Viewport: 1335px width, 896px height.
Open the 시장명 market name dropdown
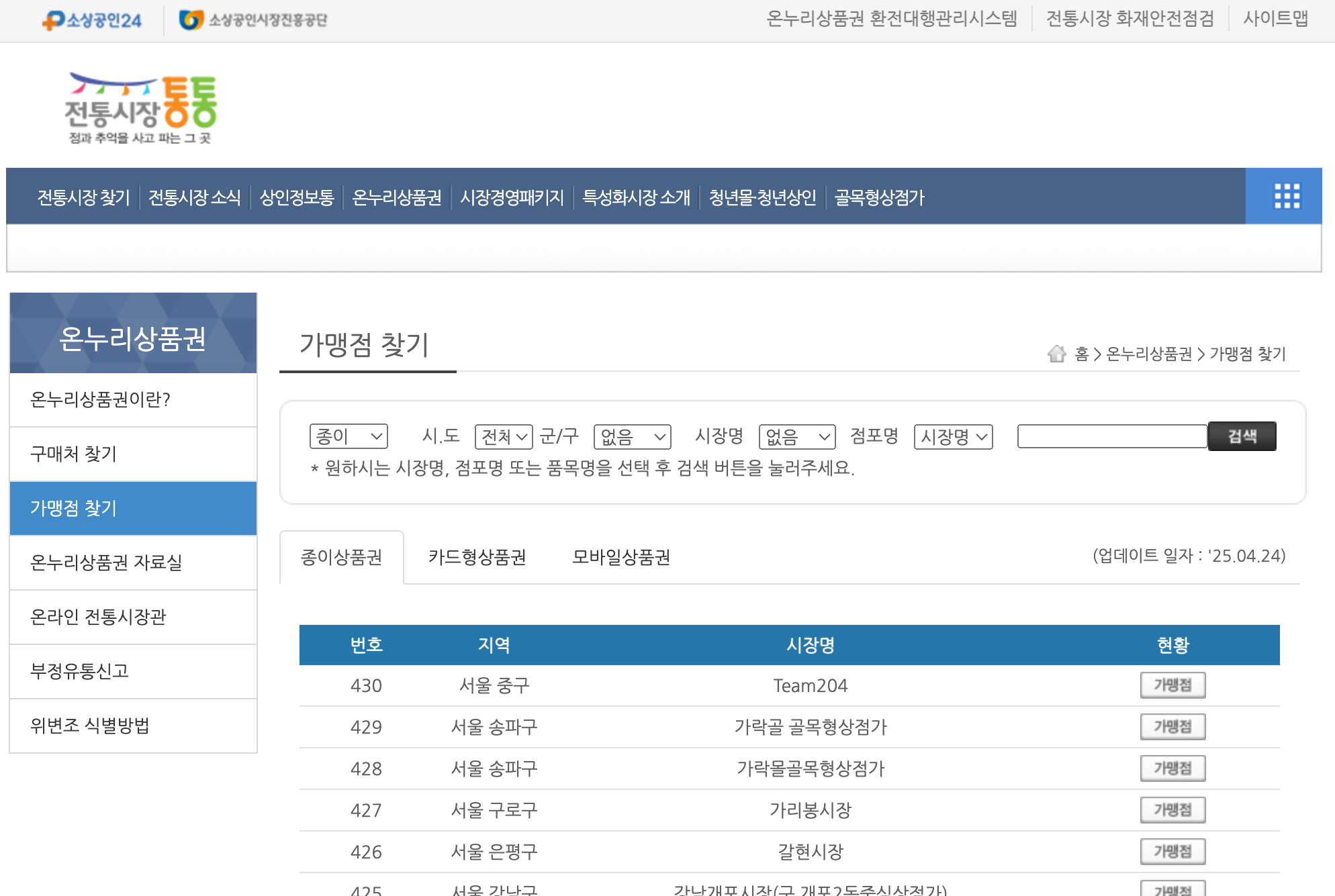[x=796, y=437]
